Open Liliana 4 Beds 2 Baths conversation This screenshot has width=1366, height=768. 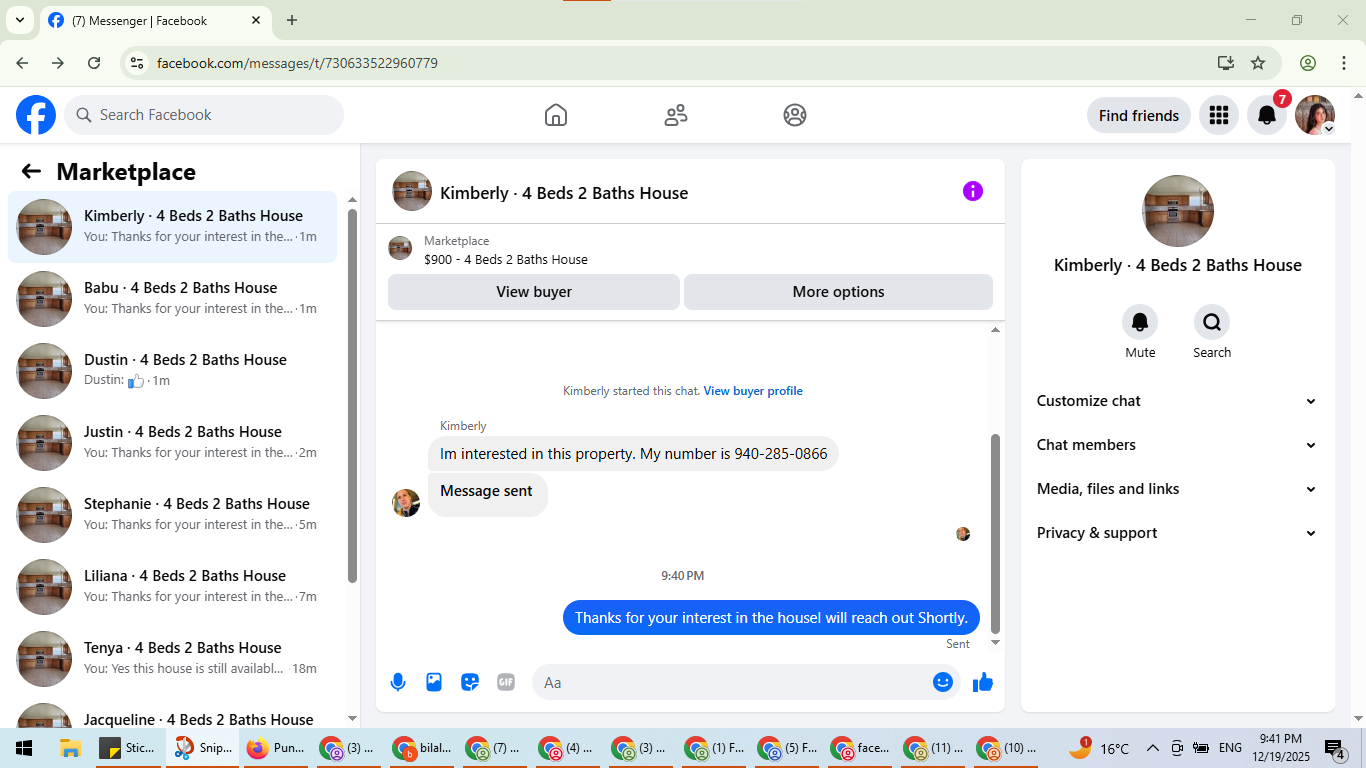tap(173, 587)
